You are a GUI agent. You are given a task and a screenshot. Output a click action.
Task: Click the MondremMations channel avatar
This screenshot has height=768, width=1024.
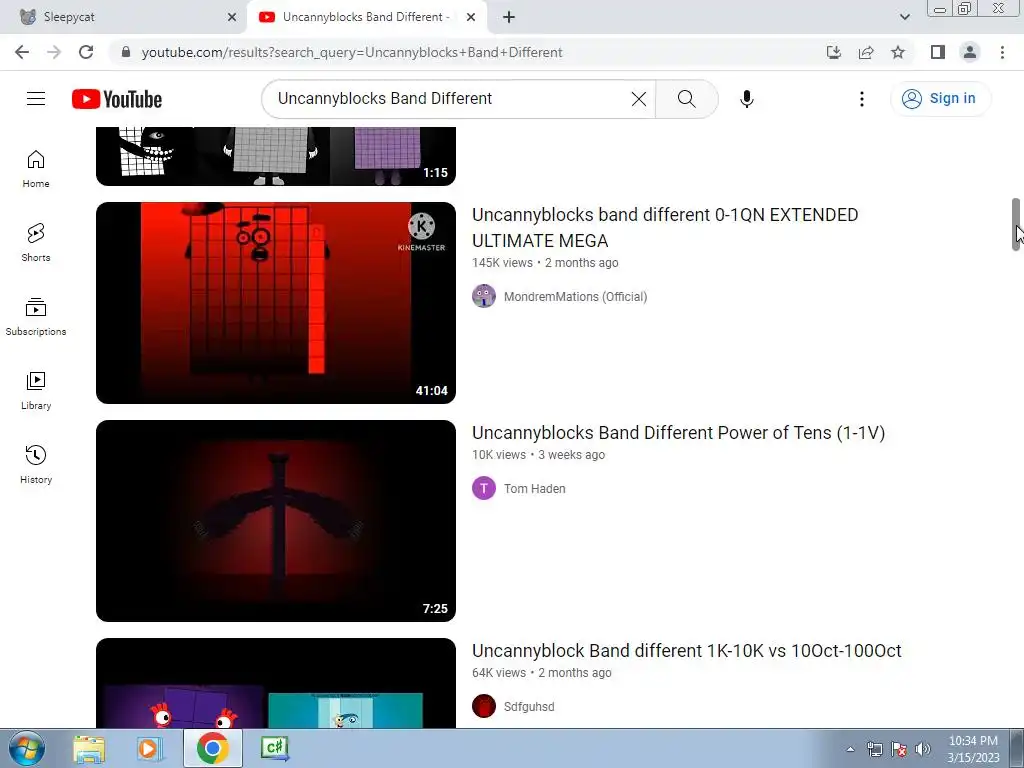484,296
